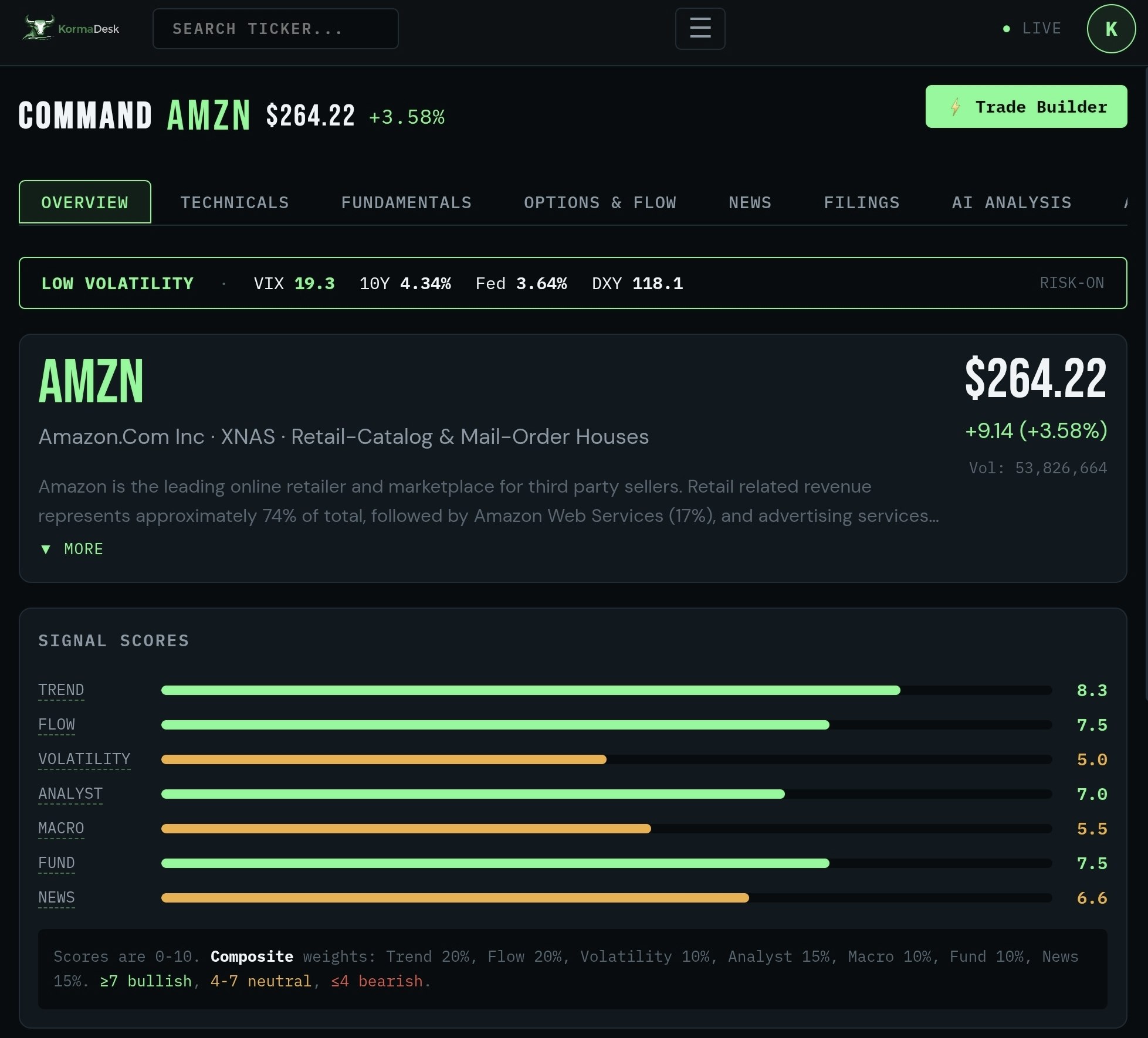Click the ≤4 bearish legend text
Image resolution: width=1148 pixels, height=1038 pixels.
tap(377, 981)
